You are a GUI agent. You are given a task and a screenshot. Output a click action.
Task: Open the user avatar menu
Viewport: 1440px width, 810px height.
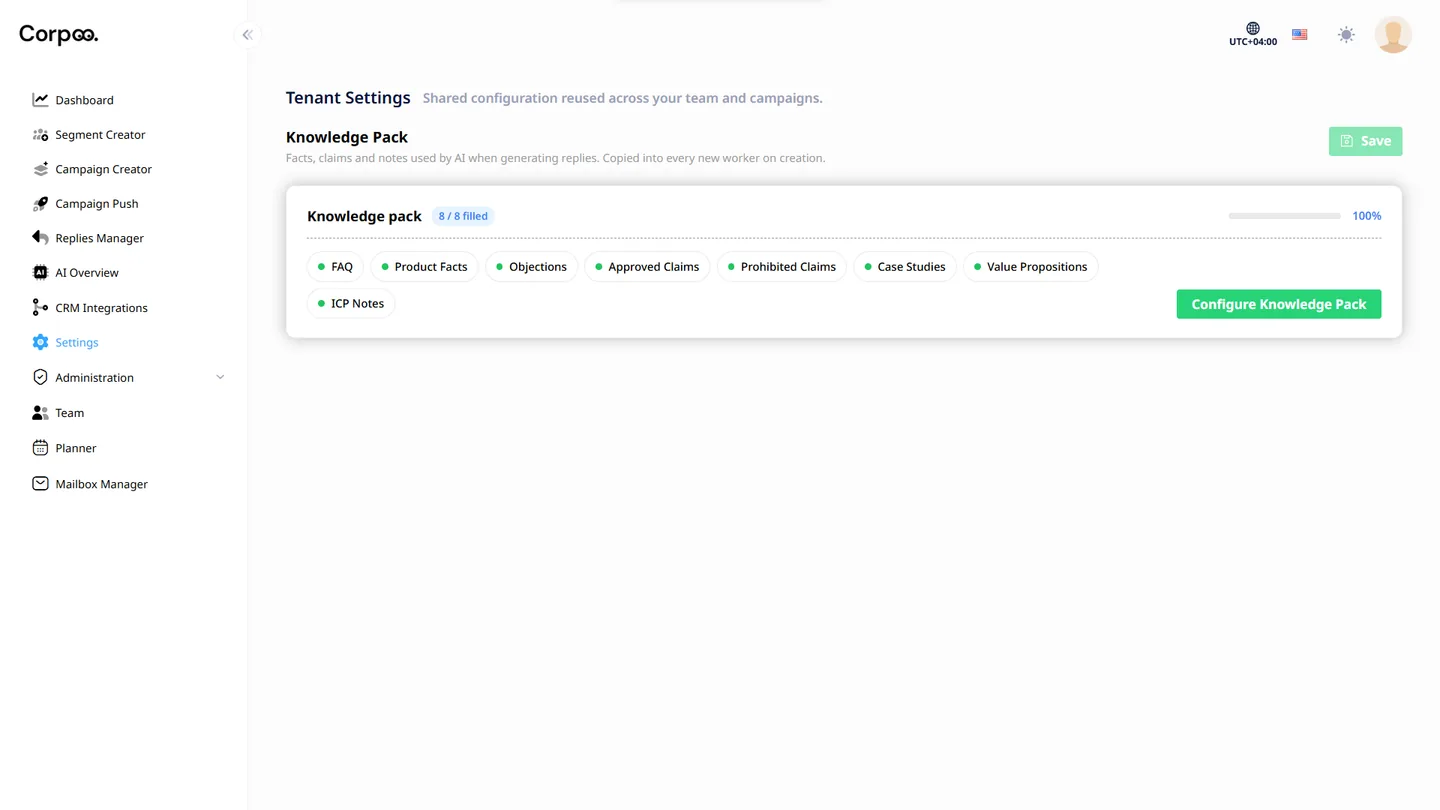[1393, 35]
